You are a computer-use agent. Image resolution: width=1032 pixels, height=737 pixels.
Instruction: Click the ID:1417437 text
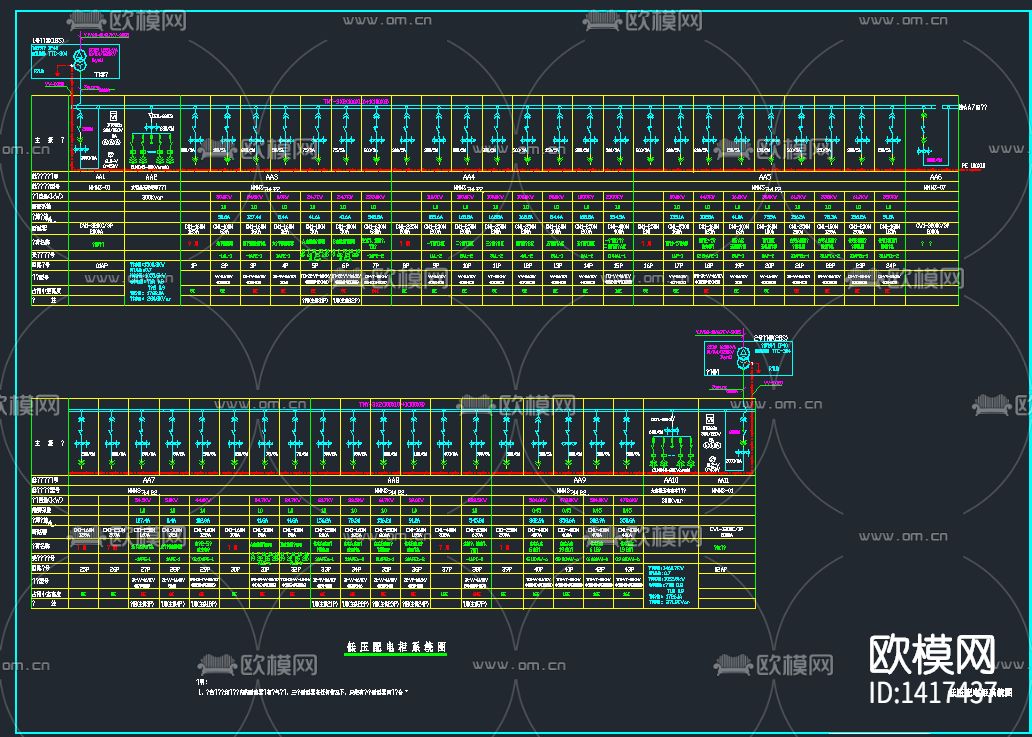click(x=932, y=693)
